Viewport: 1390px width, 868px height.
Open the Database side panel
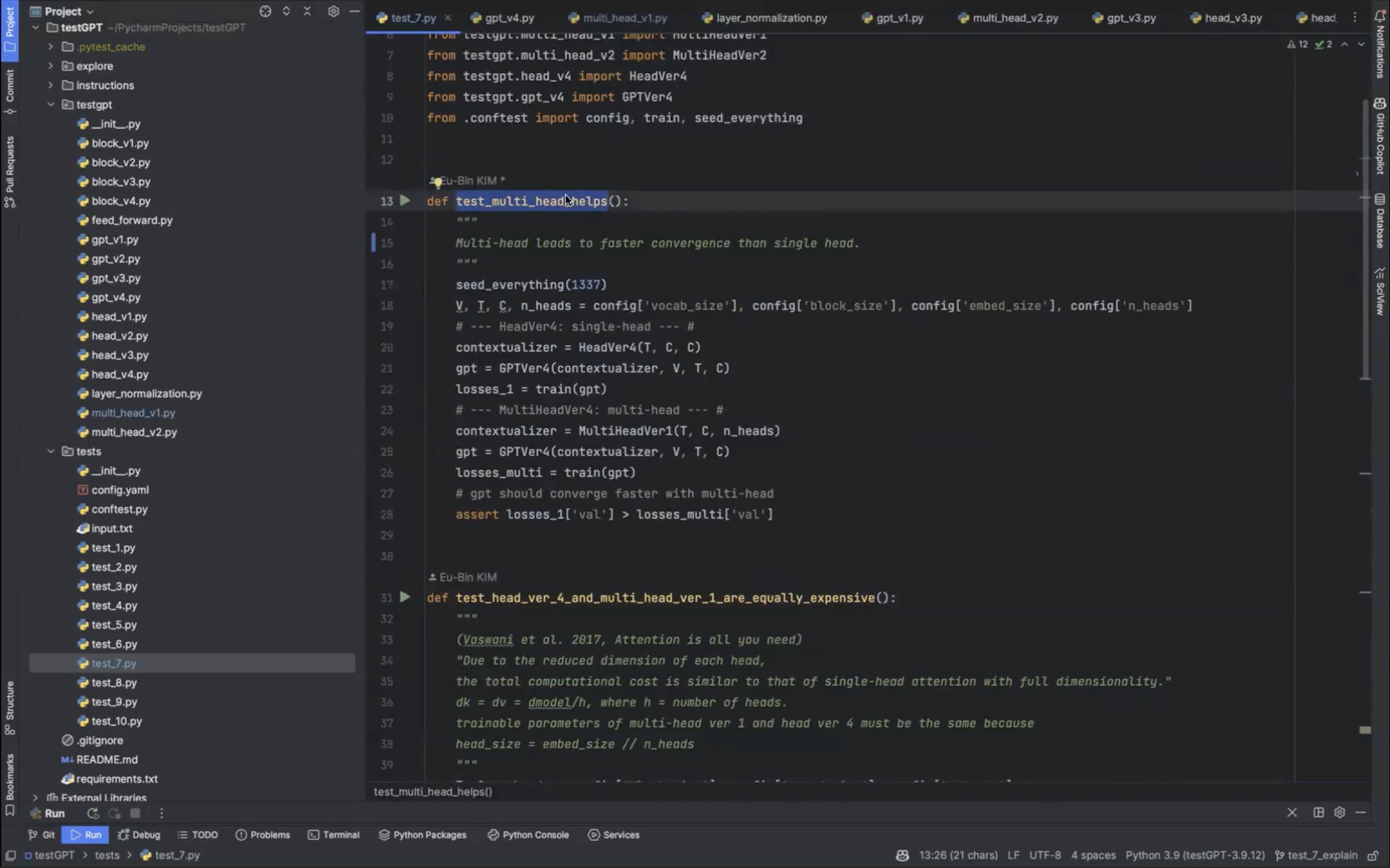point(1380,220)
